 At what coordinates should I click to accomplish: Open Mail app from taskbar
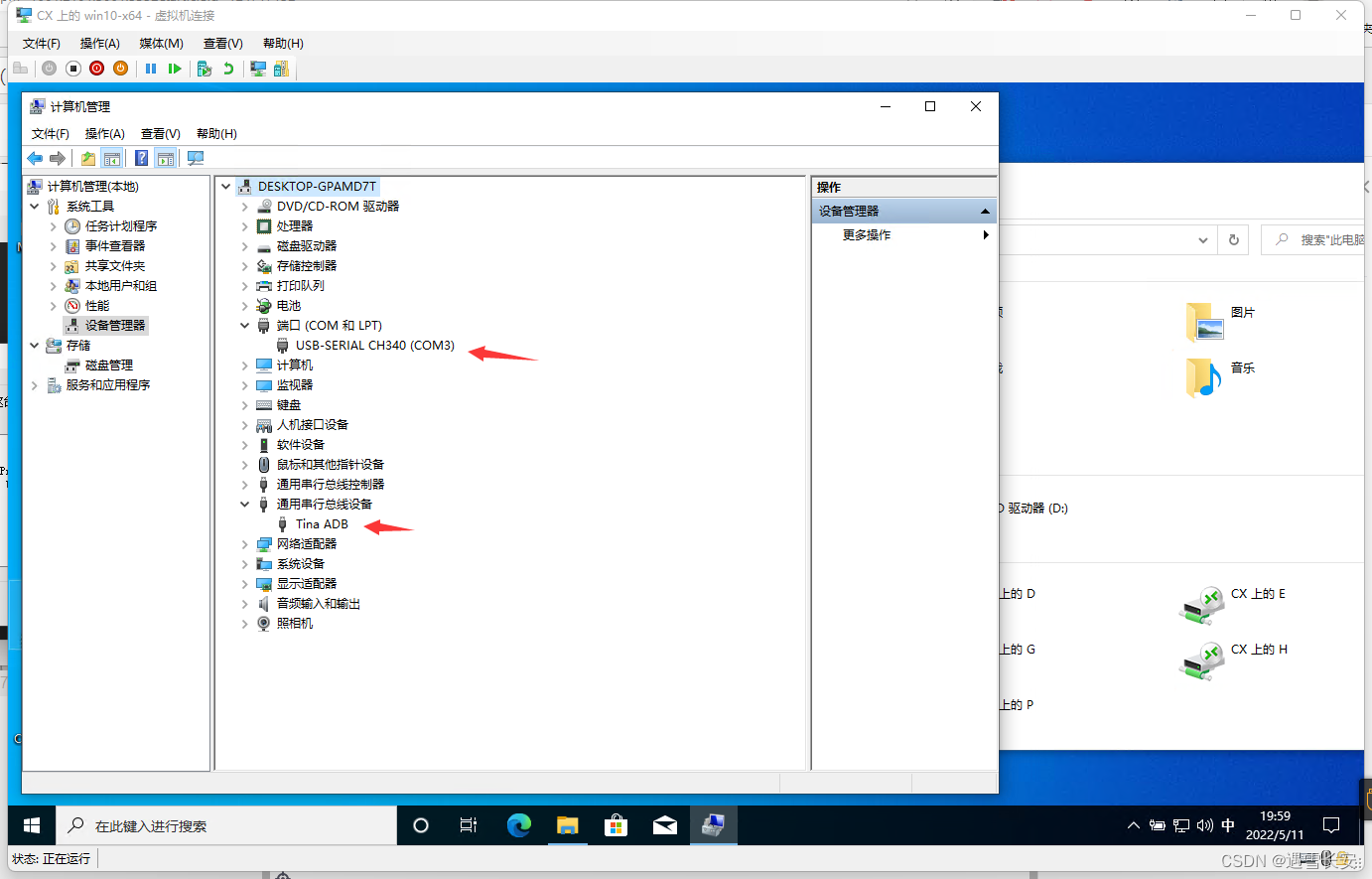pos(665,825)
